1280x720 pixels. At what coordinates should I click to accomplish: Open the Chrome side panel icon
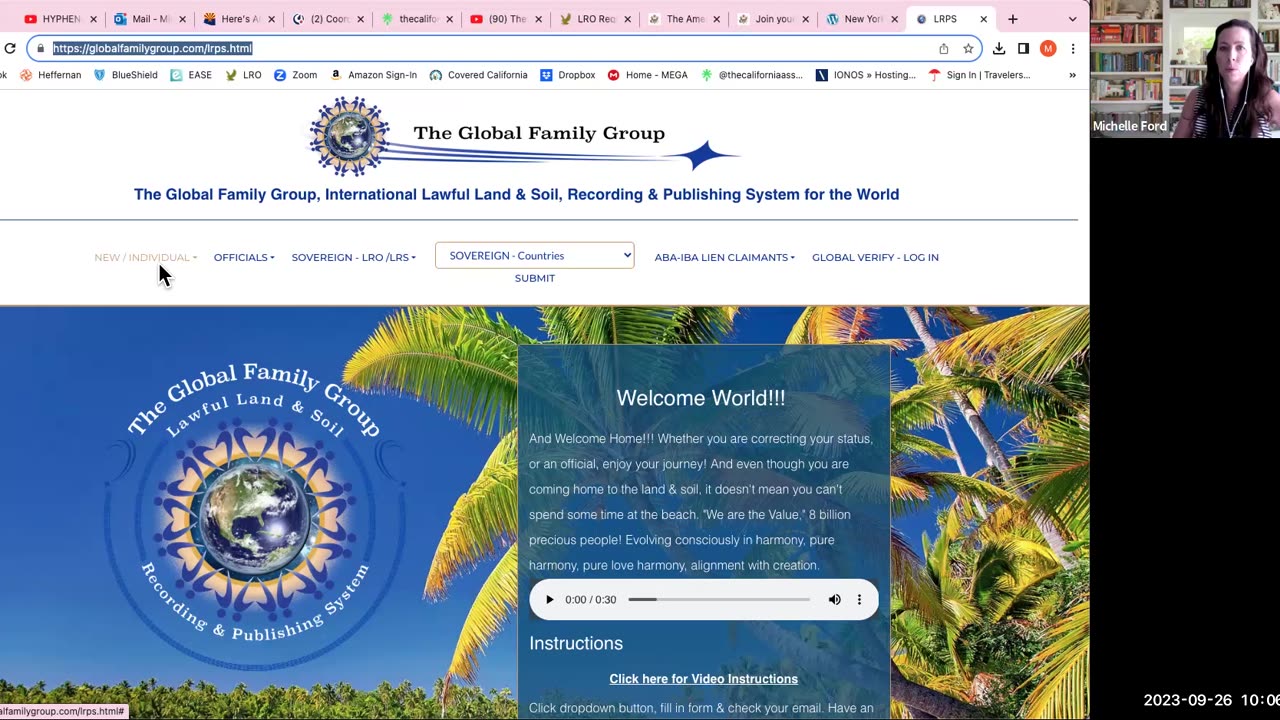pyautogui.click(x=1023, y=48)
